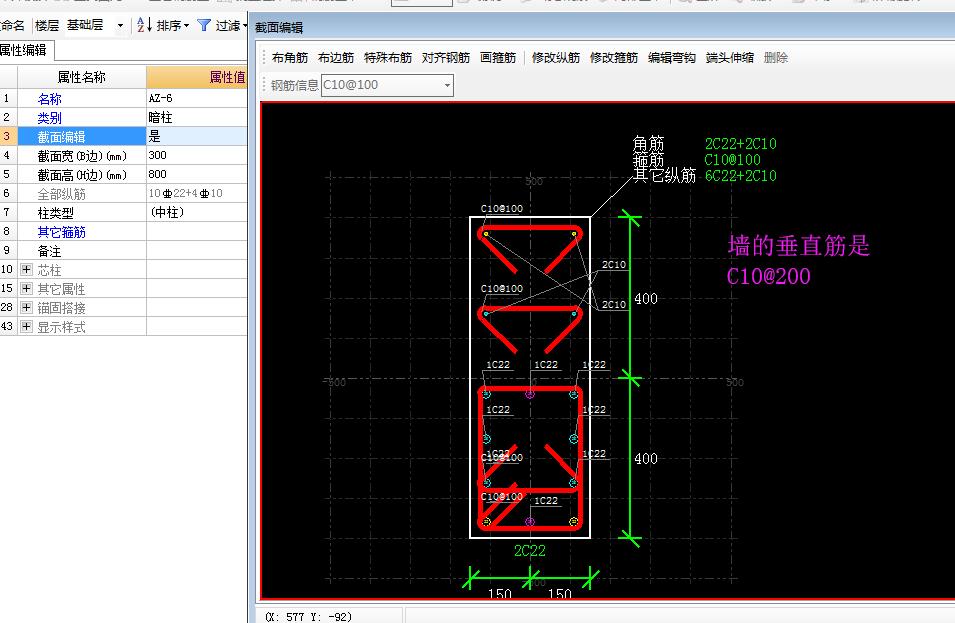
Task: Click the 属性值 column header
Action: (197, 77)
